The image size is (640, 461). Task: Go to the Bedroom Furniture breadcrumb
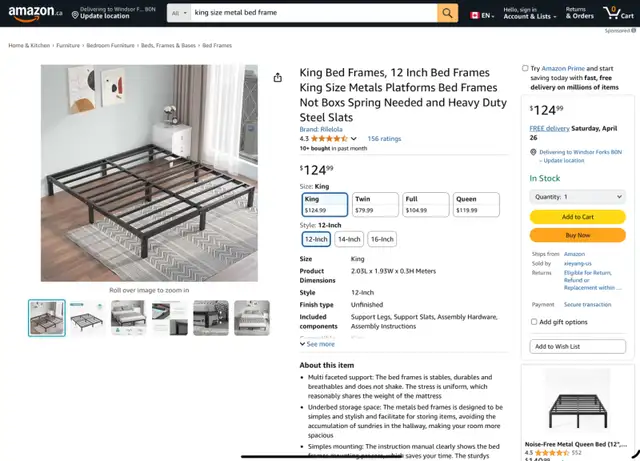(111, 46)
